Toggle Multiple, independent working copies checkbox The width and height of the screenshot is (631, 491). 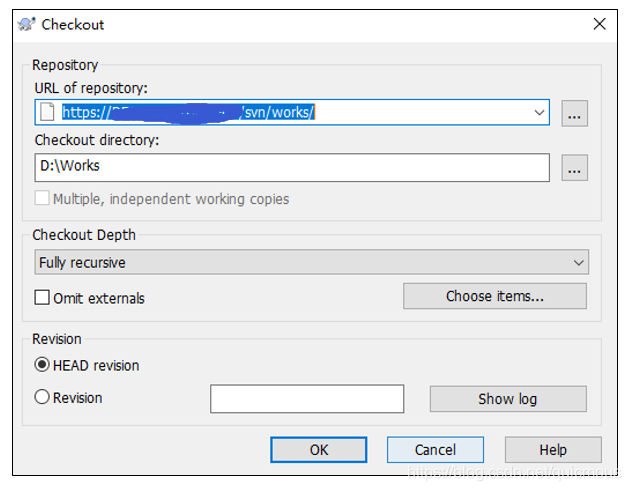(42, 198)
